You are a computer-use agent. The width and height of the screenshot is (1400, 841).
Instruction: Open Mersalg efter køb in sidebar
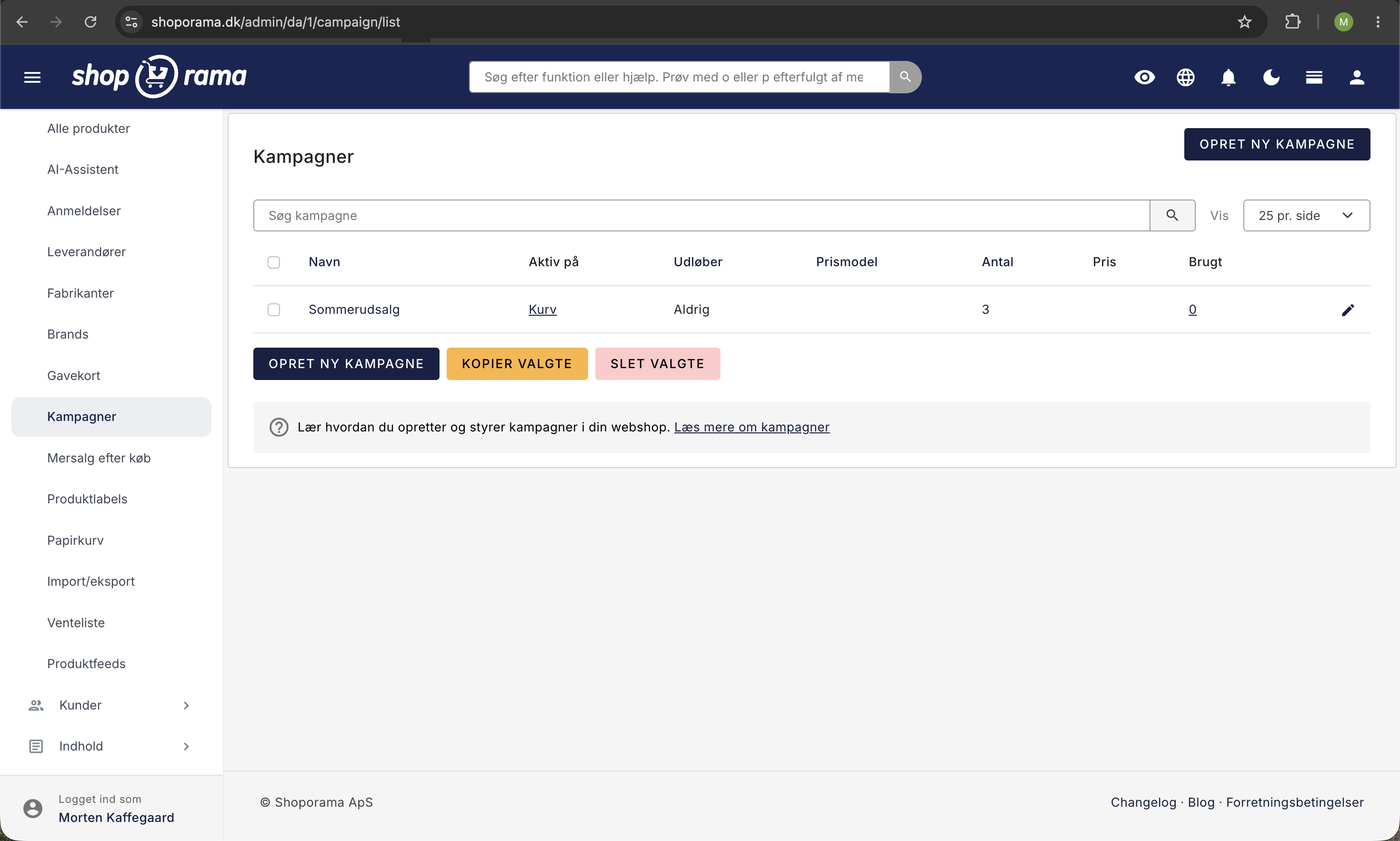[x=99, y=458]
